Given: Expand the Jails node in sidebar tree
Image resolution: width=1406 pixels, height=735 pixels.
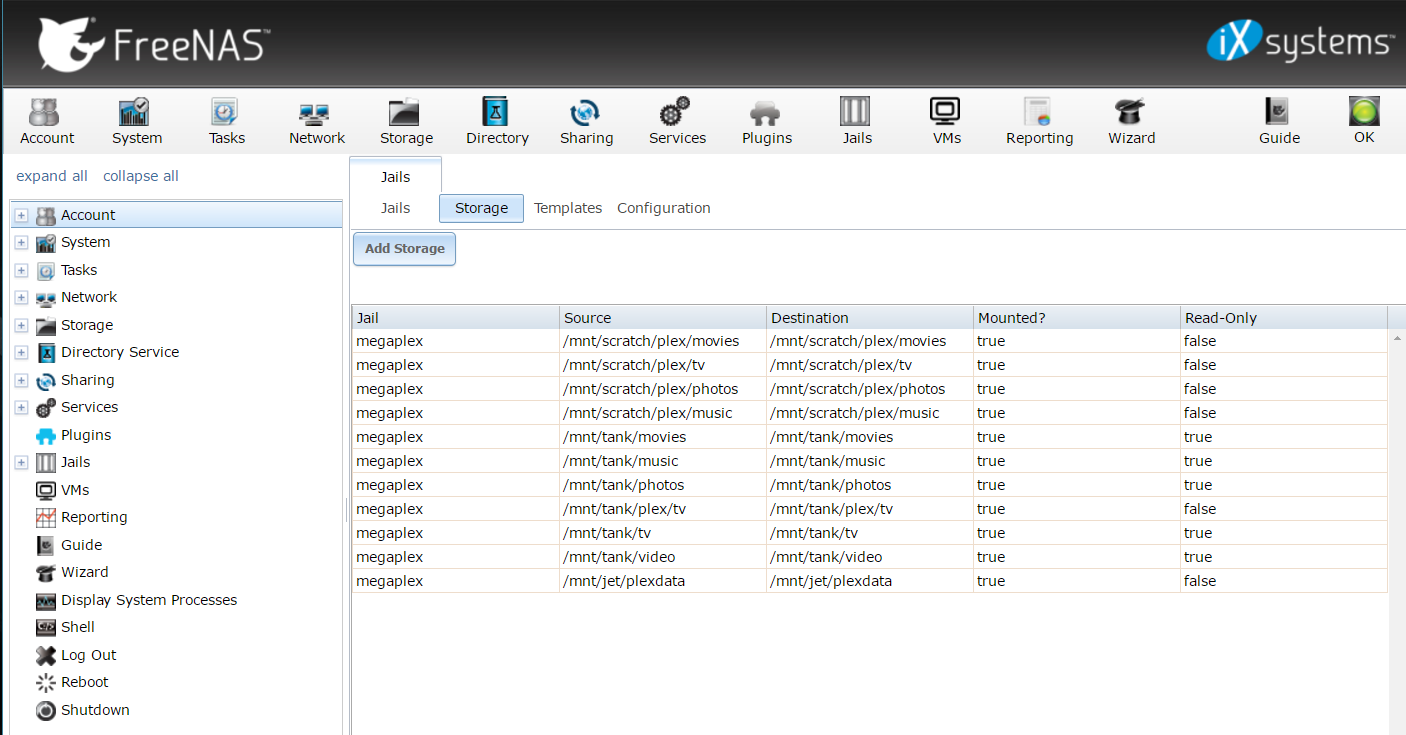Looking at the screenshot, I should (21, 462).
